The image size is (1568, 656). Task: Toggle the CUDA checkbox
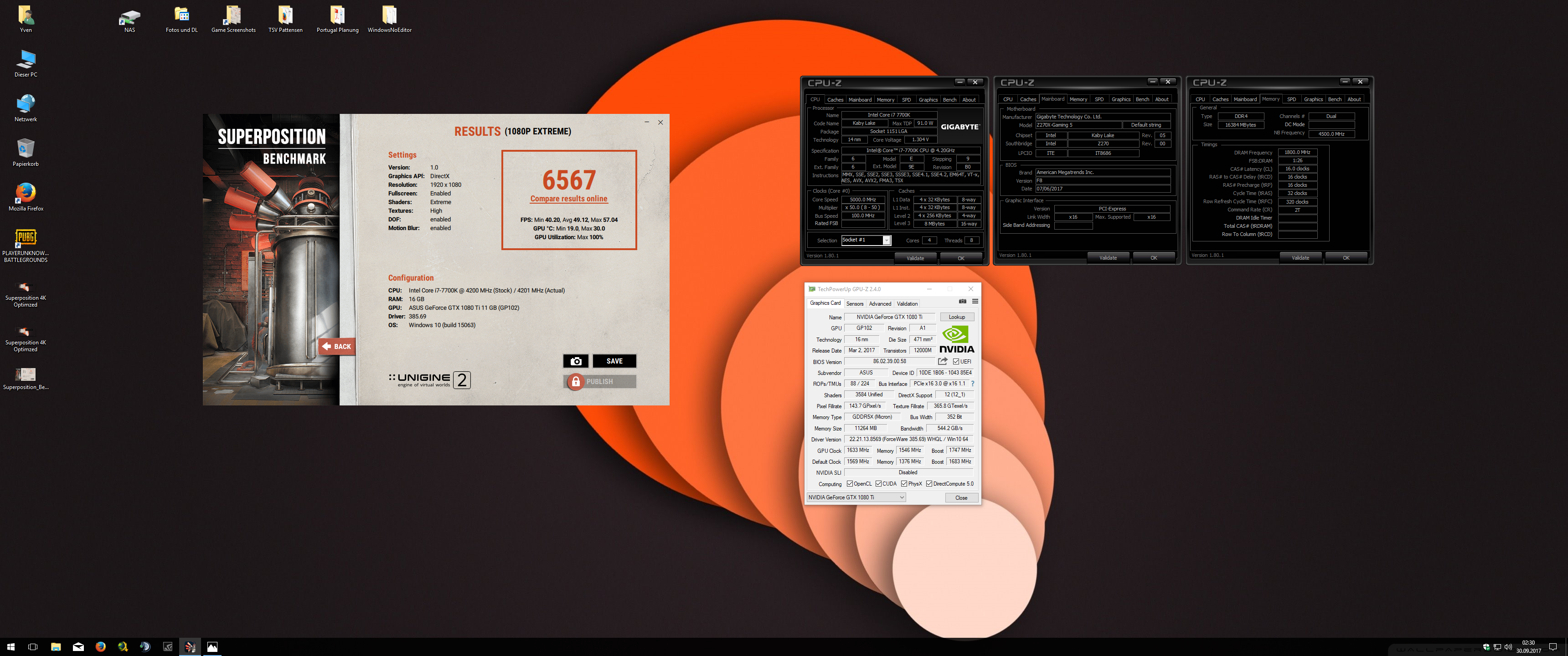(x=878, y=484)
